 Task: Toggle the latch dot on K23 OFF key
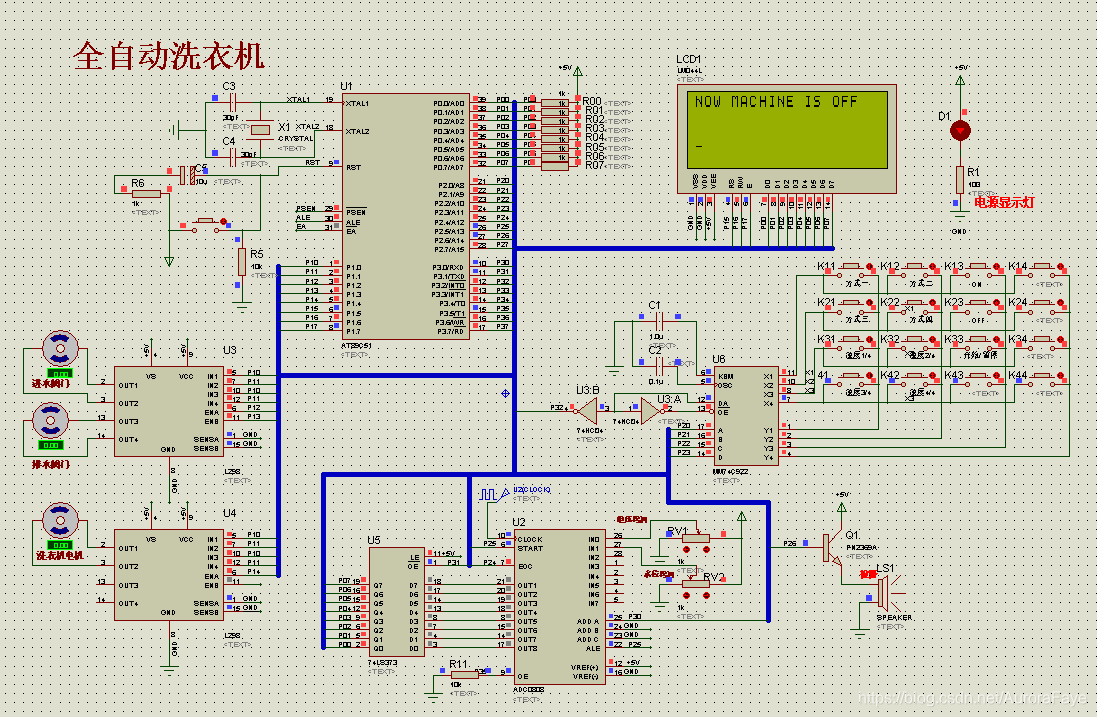996,304
